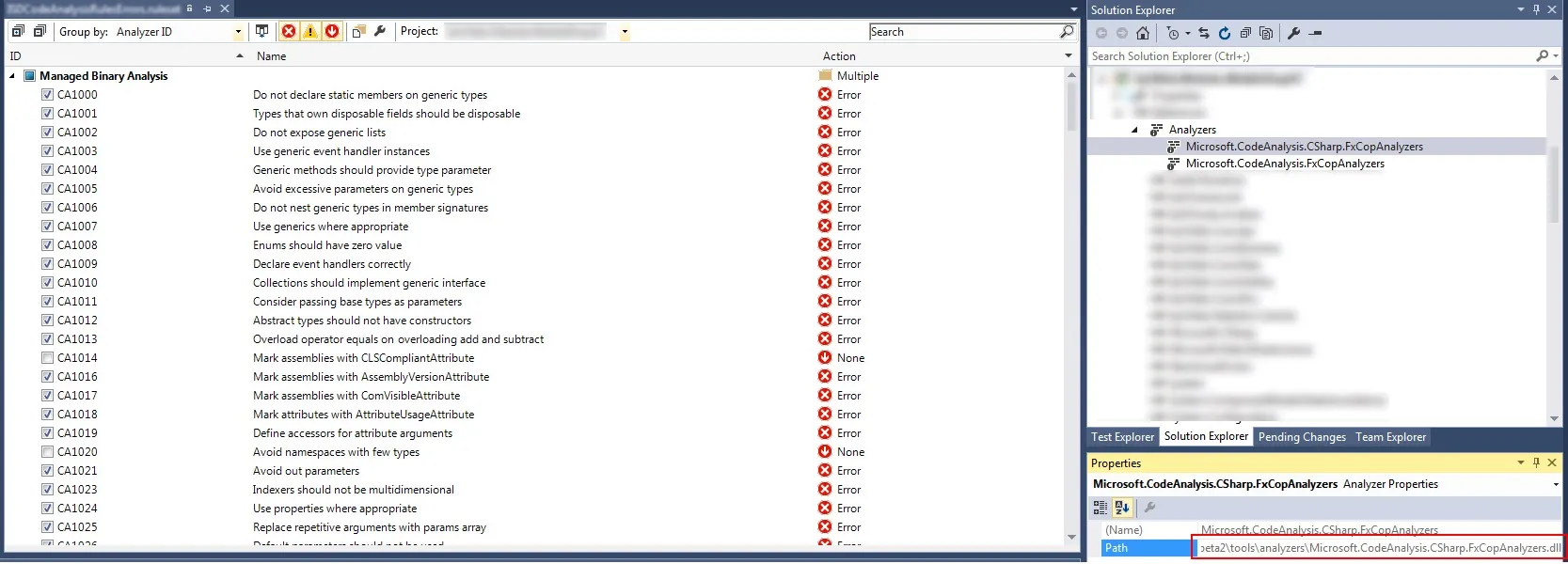The width and height of the screenshot is (1568, 564).
Task: Click the error icon on the CA1000 row
Action: [x=825, y=94]
